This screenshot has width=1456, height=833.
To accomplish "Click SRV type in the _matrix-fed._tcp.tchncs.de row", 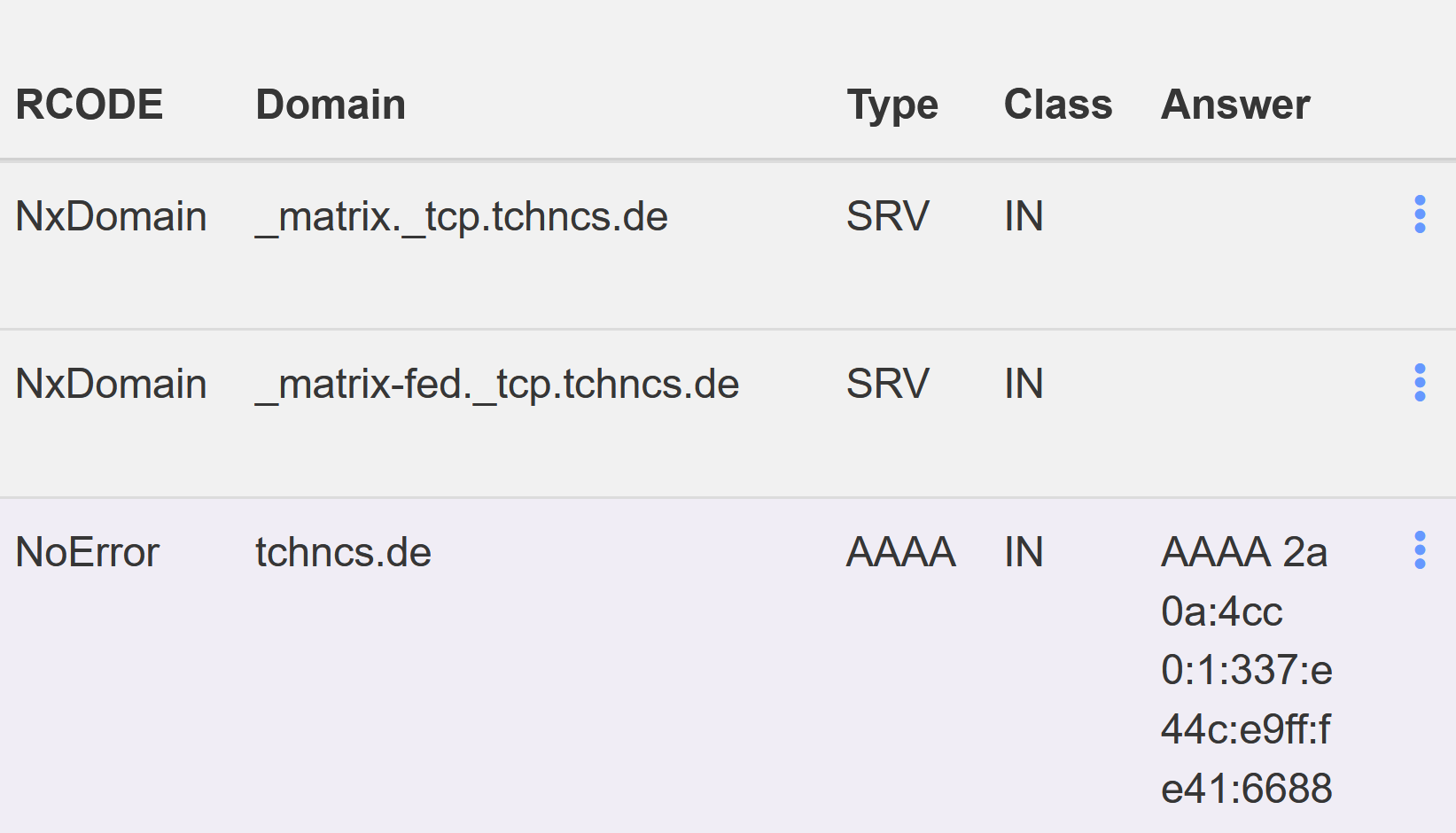I will (x=887, y=384).
